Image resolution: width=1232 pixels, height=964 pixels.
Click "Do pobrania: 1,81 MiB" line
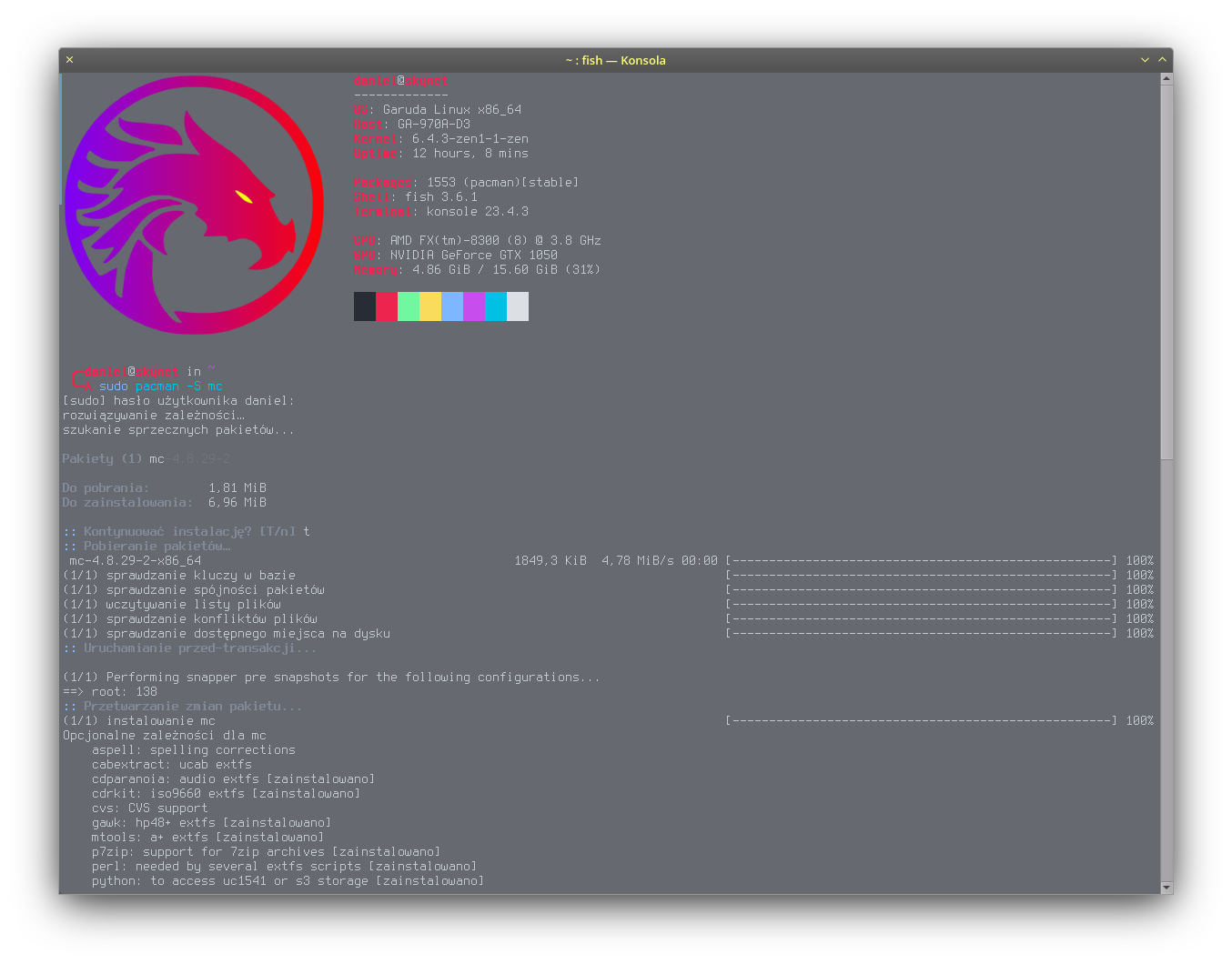click(x=165, y=488)
